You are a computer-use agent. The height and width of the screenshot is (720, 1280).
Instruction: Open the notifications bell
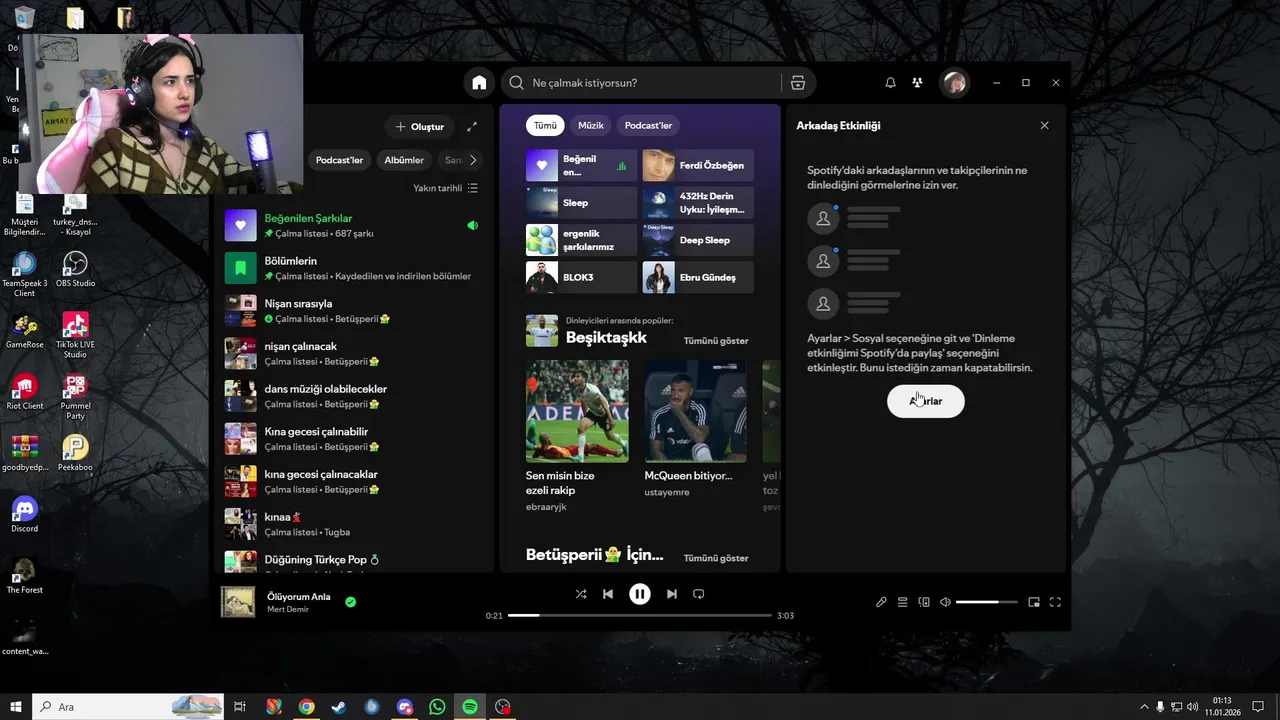890,83
